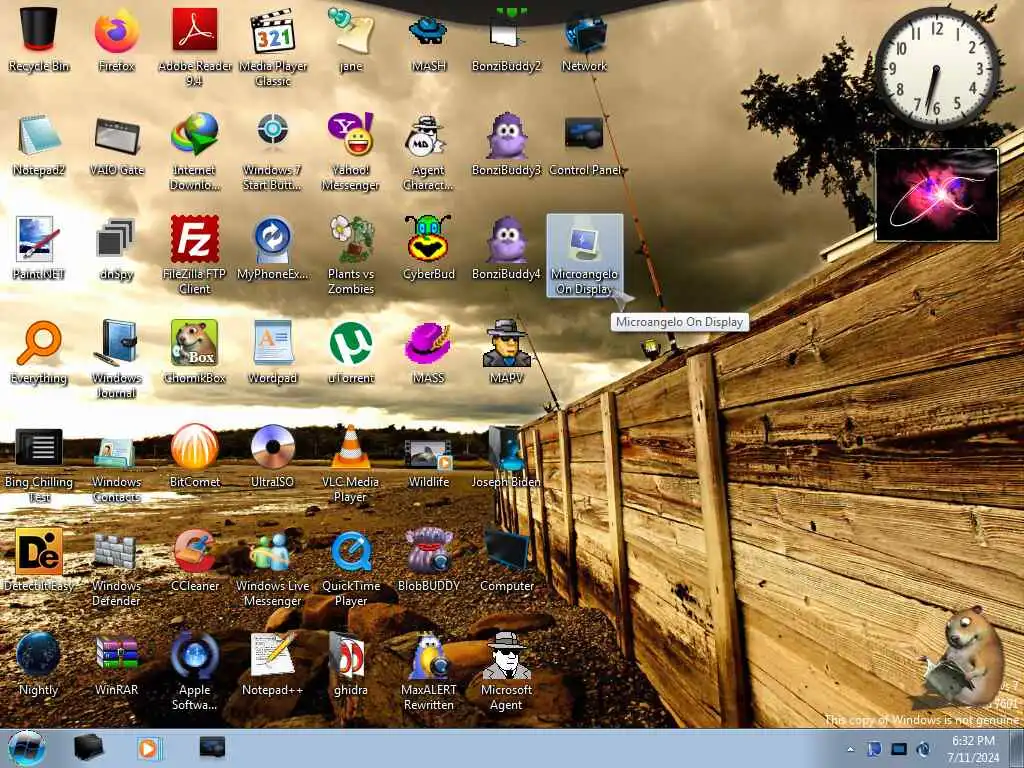
Task: Open the Nightly browser icon
Action: (39, 664)
